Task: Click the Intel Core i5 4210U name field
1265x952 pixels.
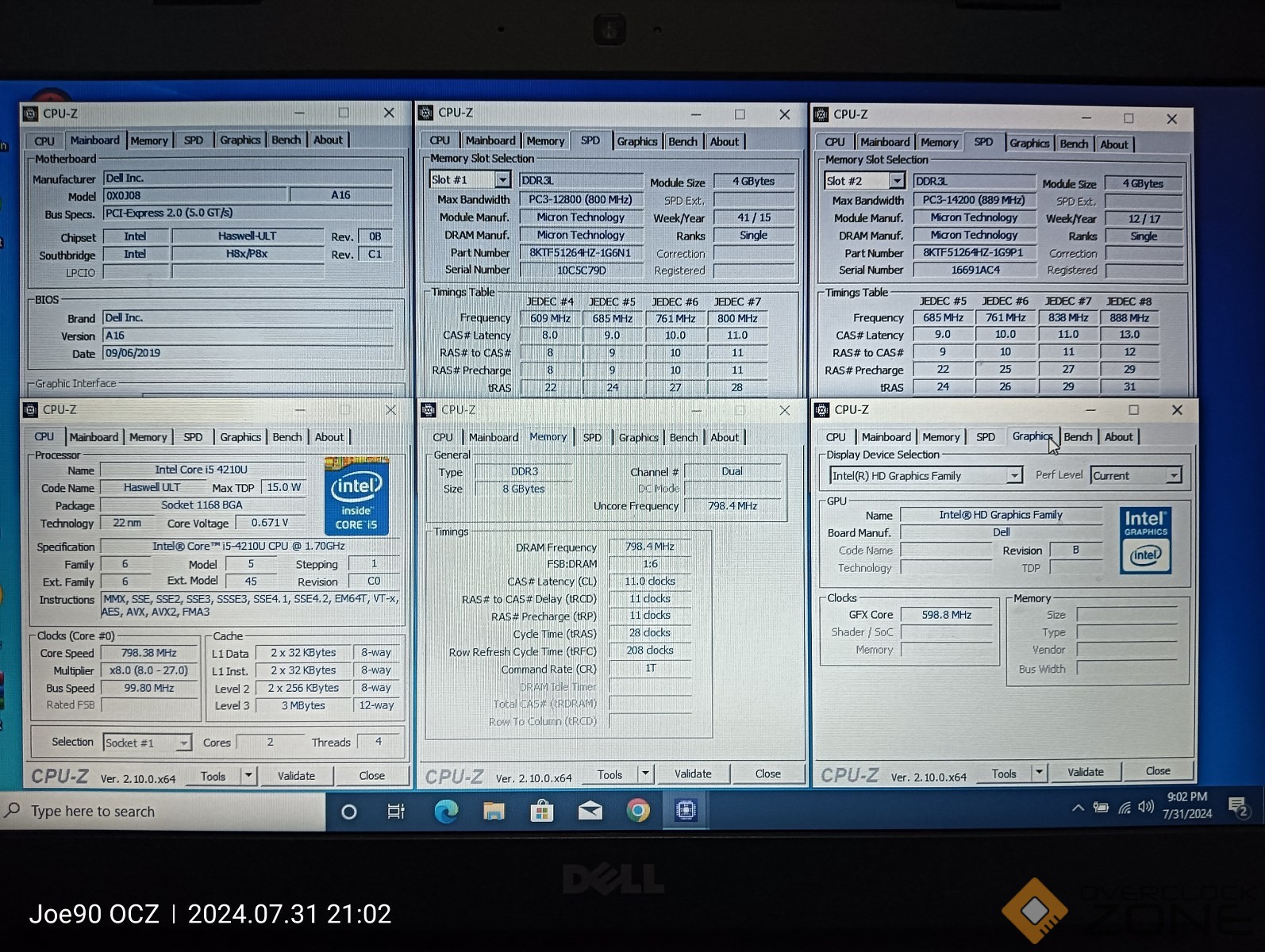Action: (x=202, y=470)
